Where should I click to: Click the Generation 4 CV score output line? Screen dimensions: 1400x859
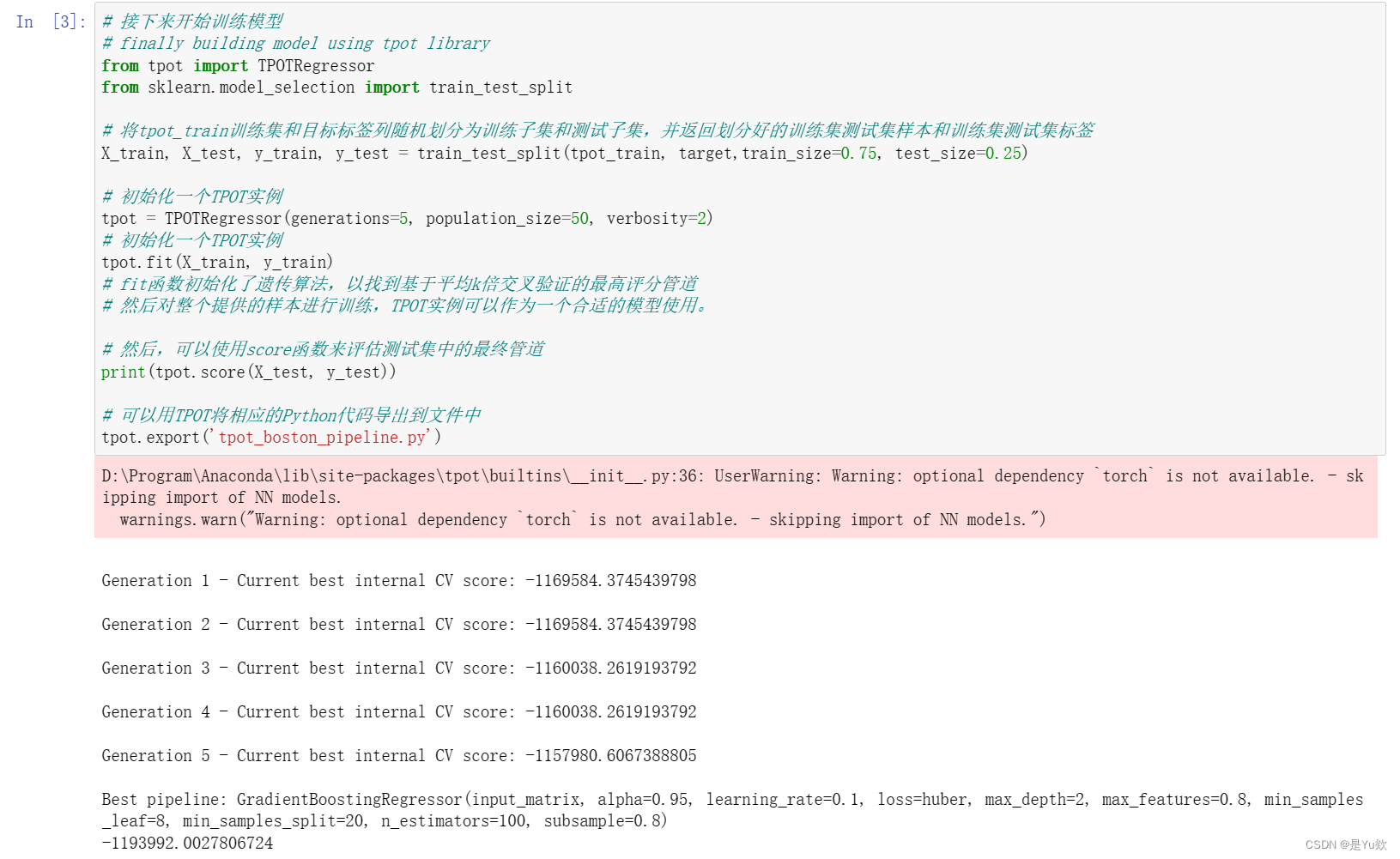(x=399, y=712)
